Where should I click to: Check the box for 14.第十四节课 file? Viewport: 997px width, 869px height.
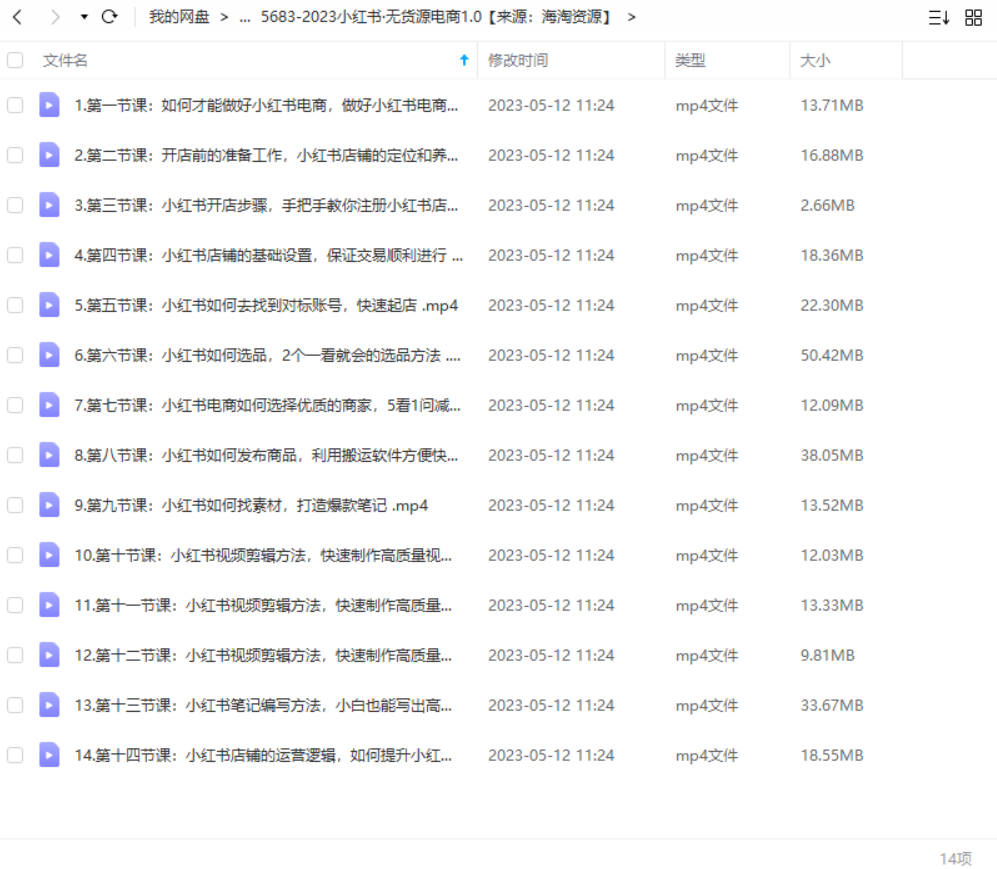15,755
